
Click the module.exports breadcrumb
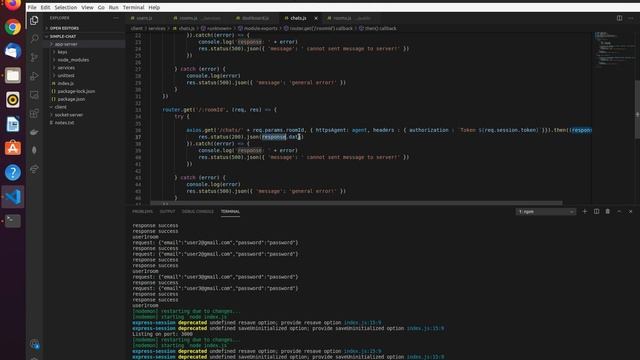[x=260, y=29]
